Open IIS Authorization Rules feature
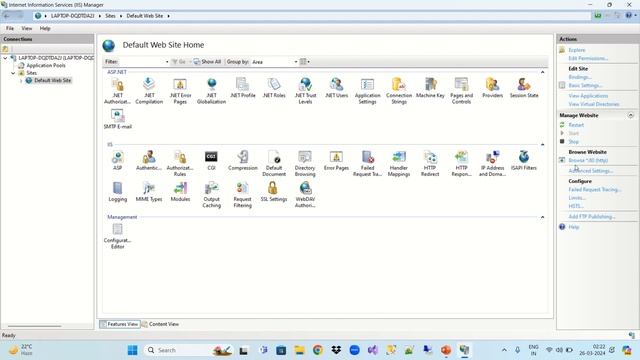This screenshot has height=360, width=640. (x=180, y=163)
